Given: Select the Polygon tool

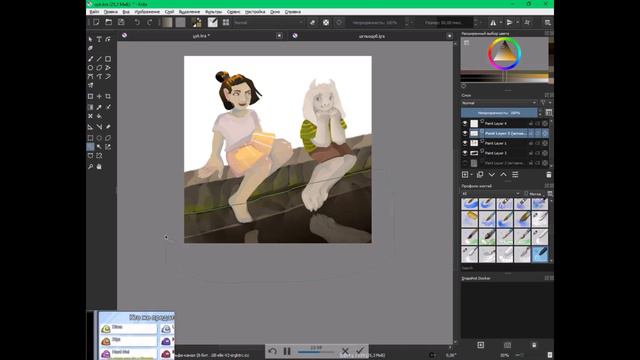Looking at the screenshot, I should (x=99, y=68).
